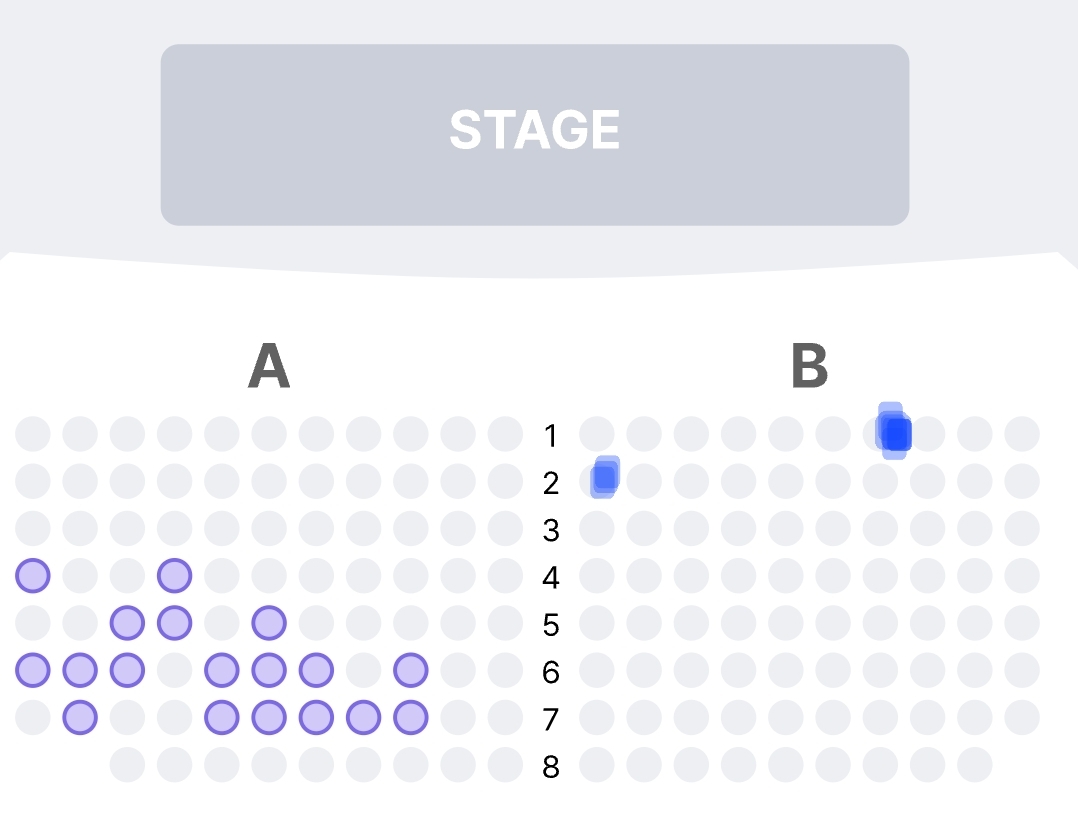The width and height of the screenshot is (1078, 834).
Task: Reserve rightmost available seat in row 7
Action: click(410, 717)
